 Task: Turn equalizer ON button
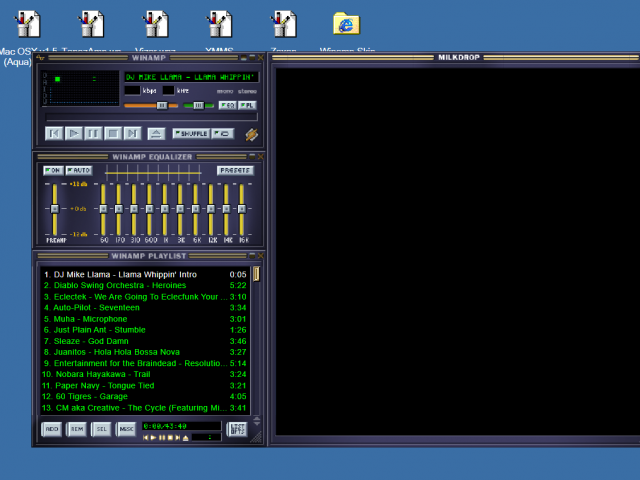click(x=53, y=170)
